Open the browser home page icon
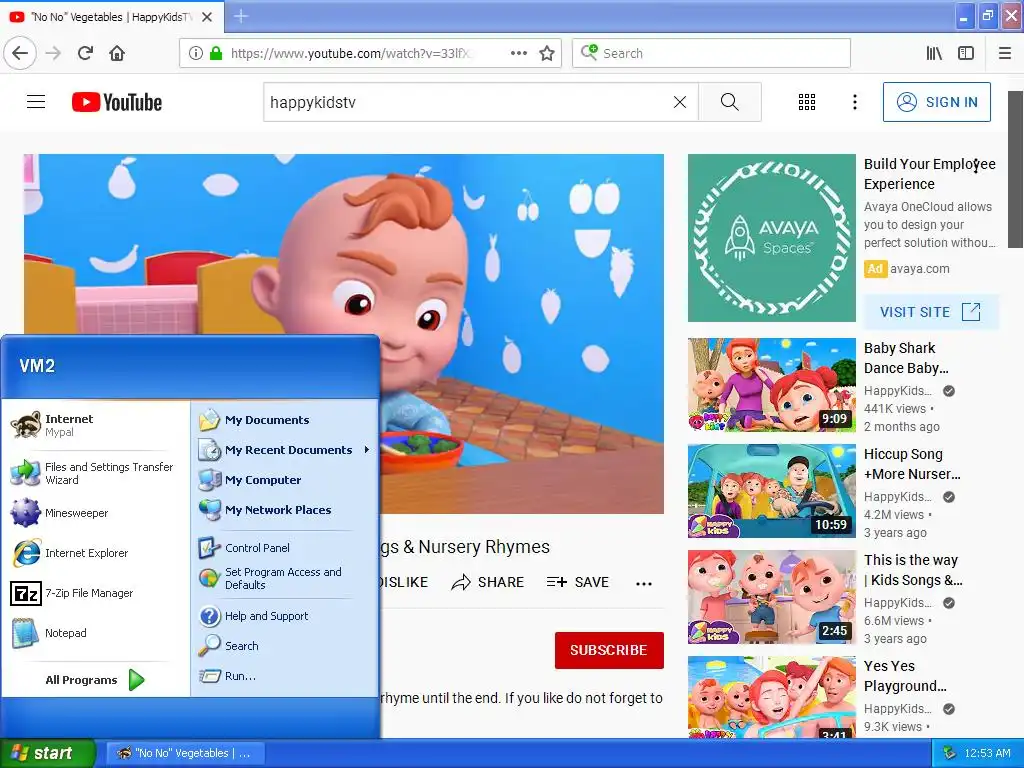This screenshot has width=1024, height=768. tap(117, 53)
